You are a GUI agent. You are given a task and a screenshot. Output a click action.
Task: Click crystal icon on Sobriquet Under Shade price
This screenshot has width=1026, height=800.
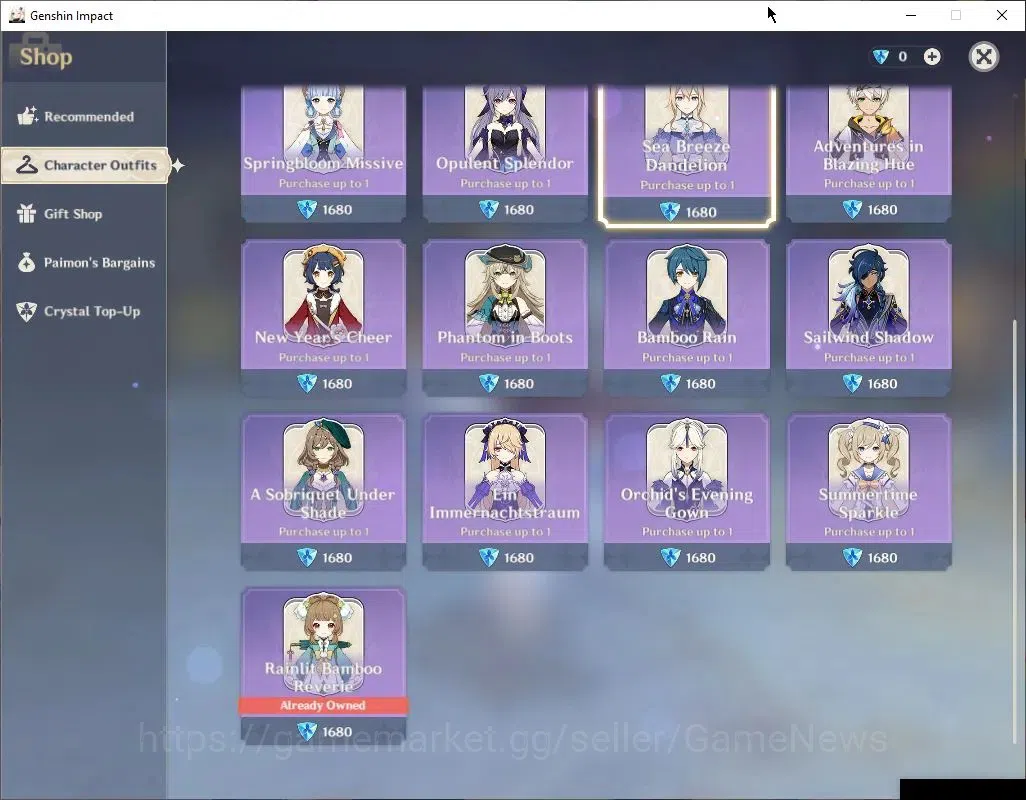[x=307, y=557]
